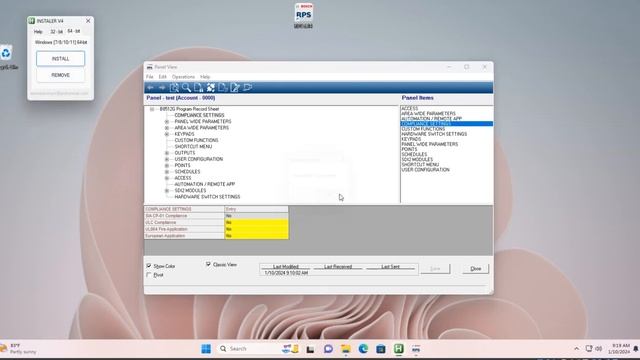
Task: Click the edit document pencil toolbar icon
Action: (235, 87)
